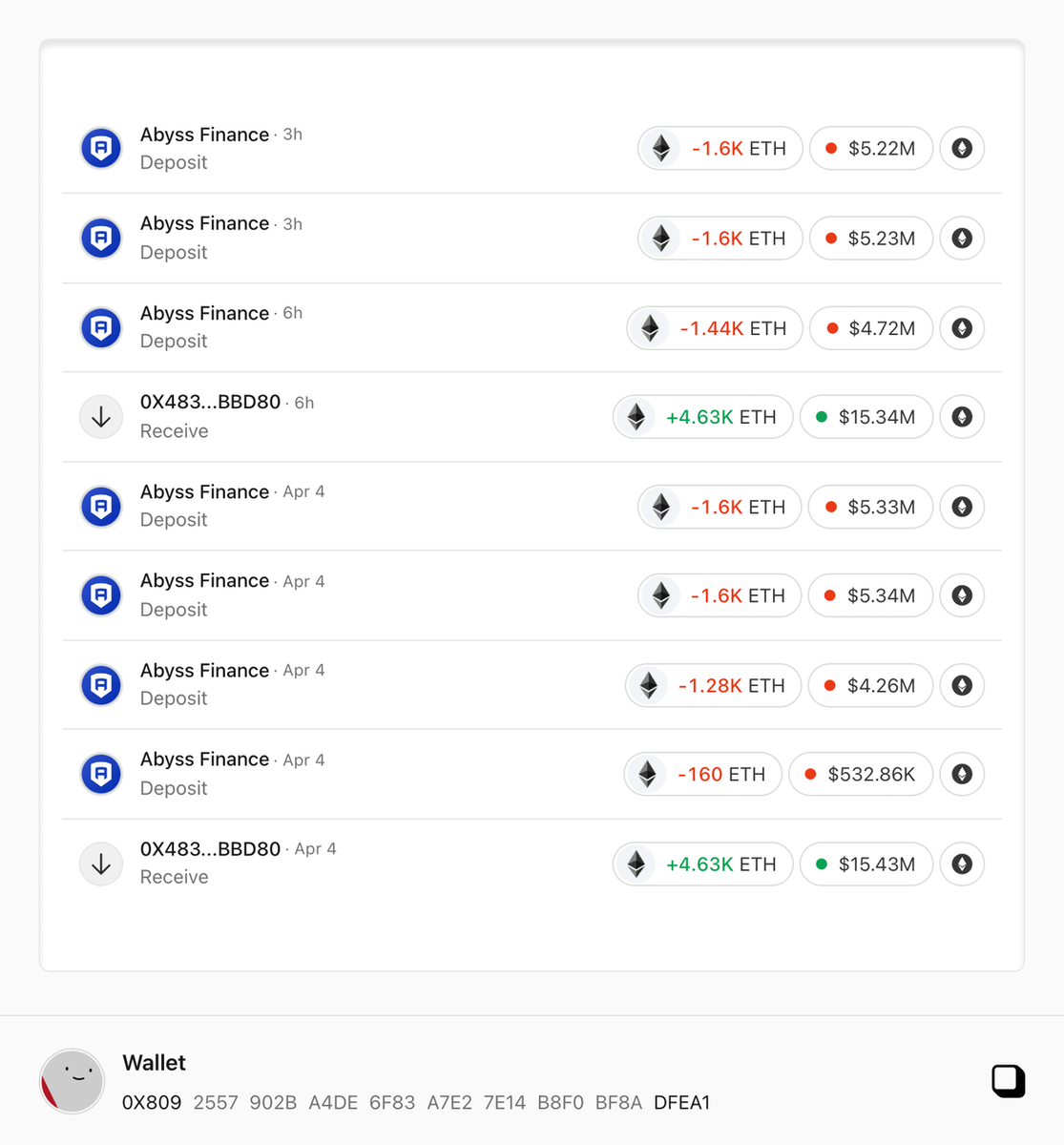Select the -1.6K ETH amount pill on the top row
Viewport: 1064px width, 1145px height.
click(720, 148)
